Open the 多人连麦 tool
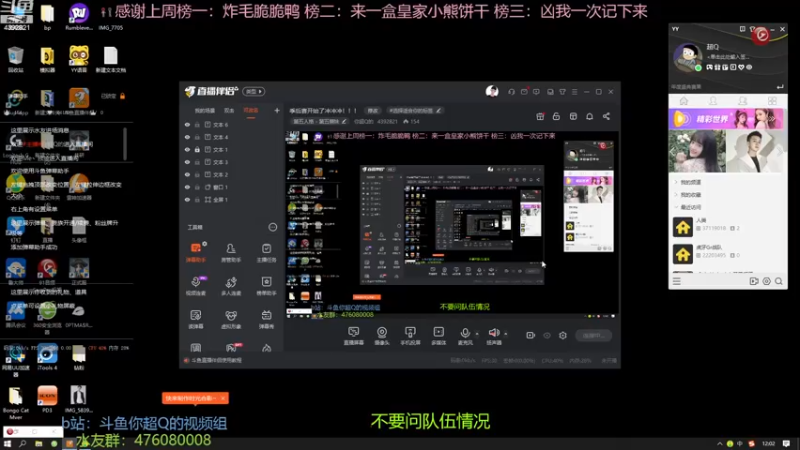Screen dimensions: 800x450 click(231, 286)
